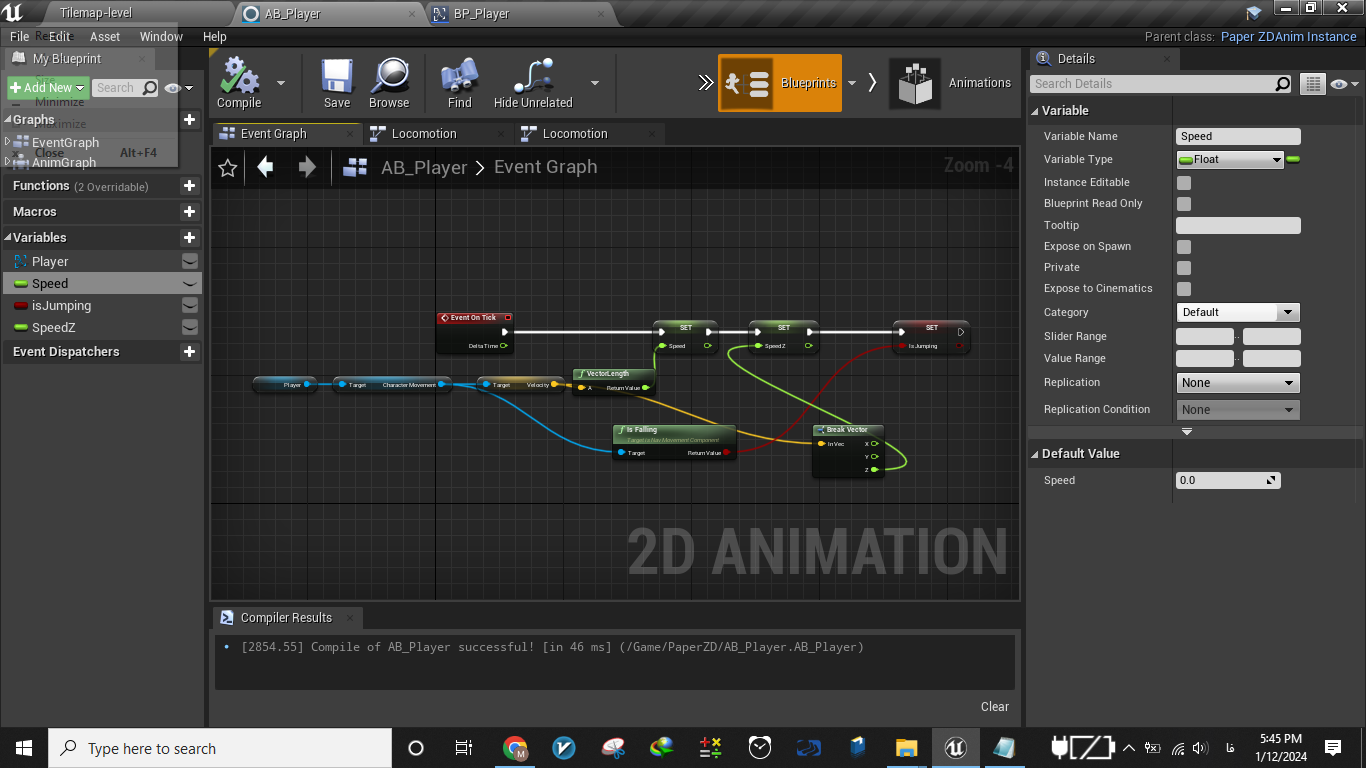Open Find with the binoculars icon
The image size is (1366, 768).
[x=459, y=78]
